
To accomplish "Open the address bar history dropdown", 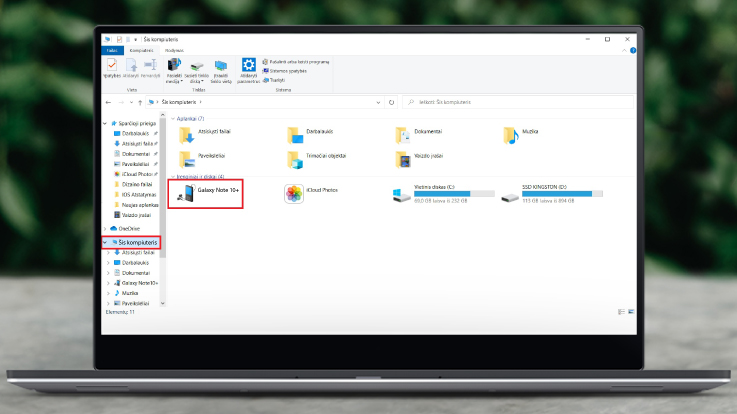I will click(x=380, y=102).
